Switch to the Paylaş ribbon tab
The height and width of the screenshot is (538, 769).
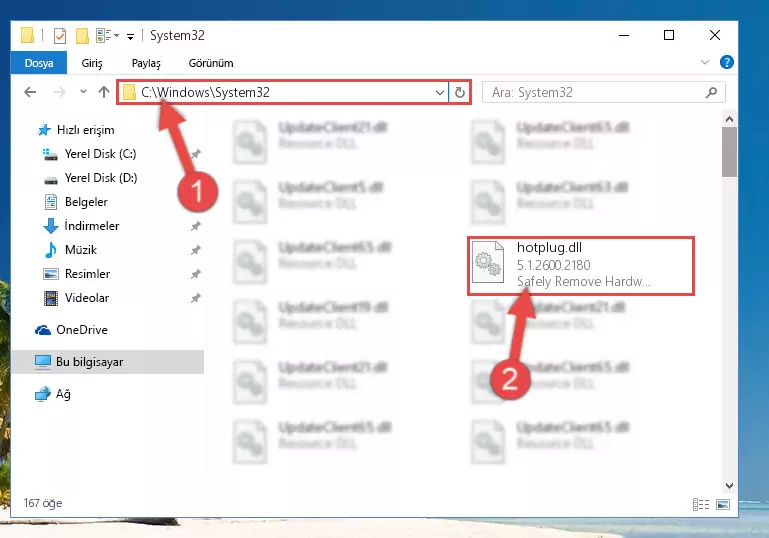point(146,63)
